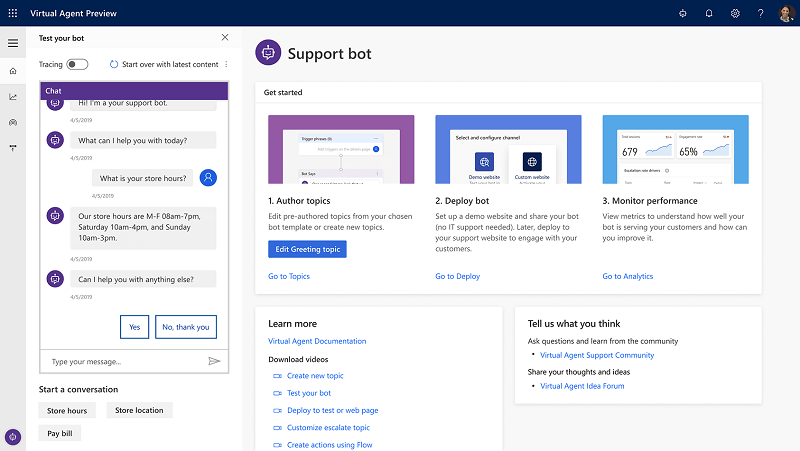The image size is (800, 451).
Task: Open Customize escalate topic video link
Action: [x=328, y=428]
